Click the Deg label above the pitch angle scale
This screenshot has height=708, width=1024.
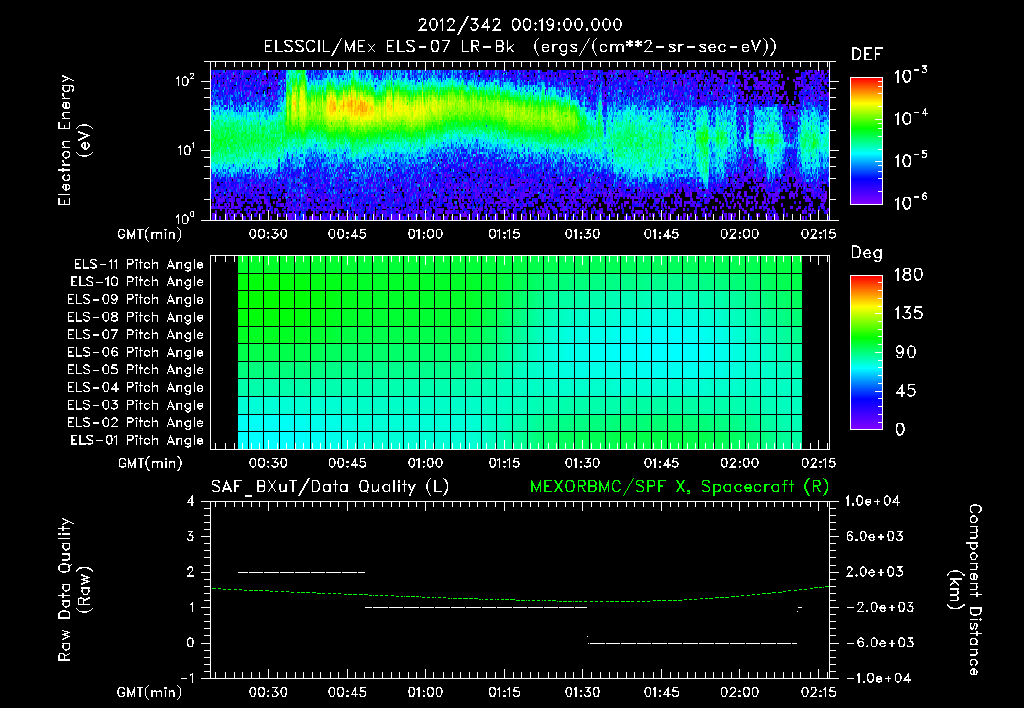[867, 253]
